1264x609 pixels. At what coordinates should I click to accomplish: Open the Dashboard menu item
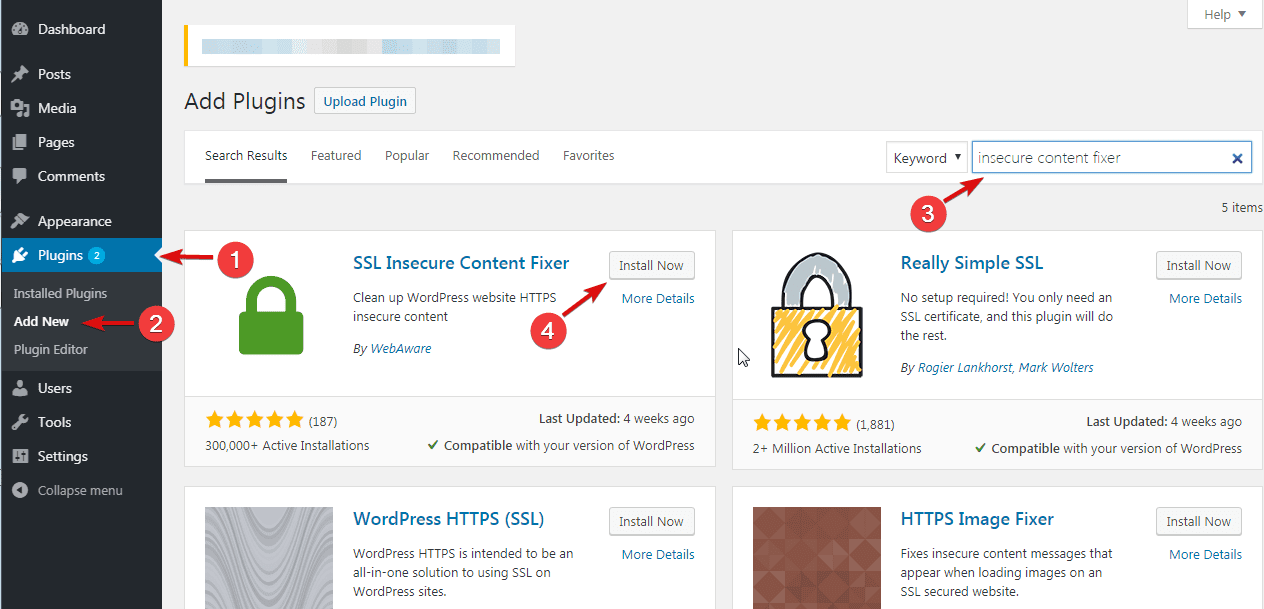pos(81,29)
